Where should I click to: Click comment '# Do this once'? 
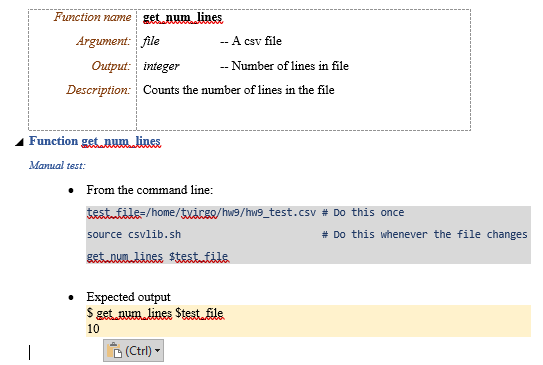tap(363, 212)
